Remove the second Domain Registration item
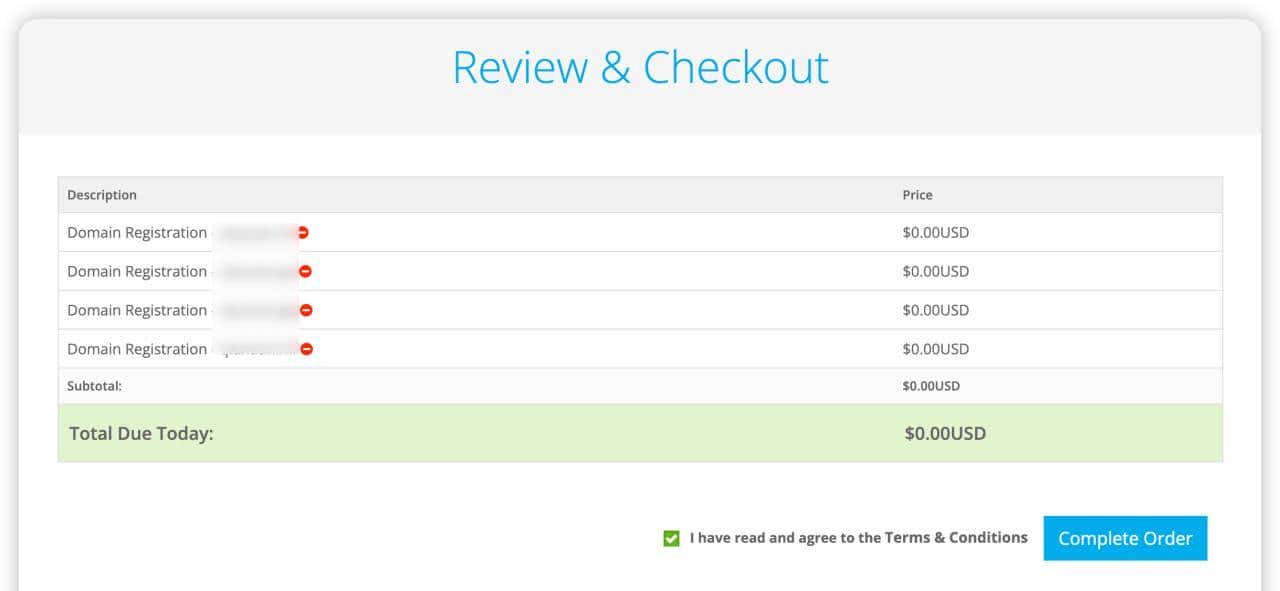The height and width of the screenshot is (591, 1280). pyautogui.click(x=306, y=271)
